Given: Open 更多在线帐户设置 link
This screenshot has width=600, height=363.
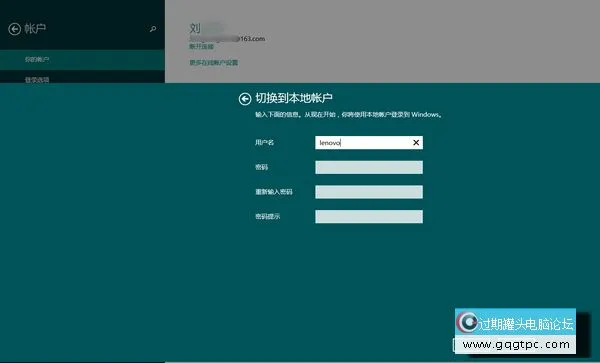Looking at the screenshot, I should tap(214, 63).
